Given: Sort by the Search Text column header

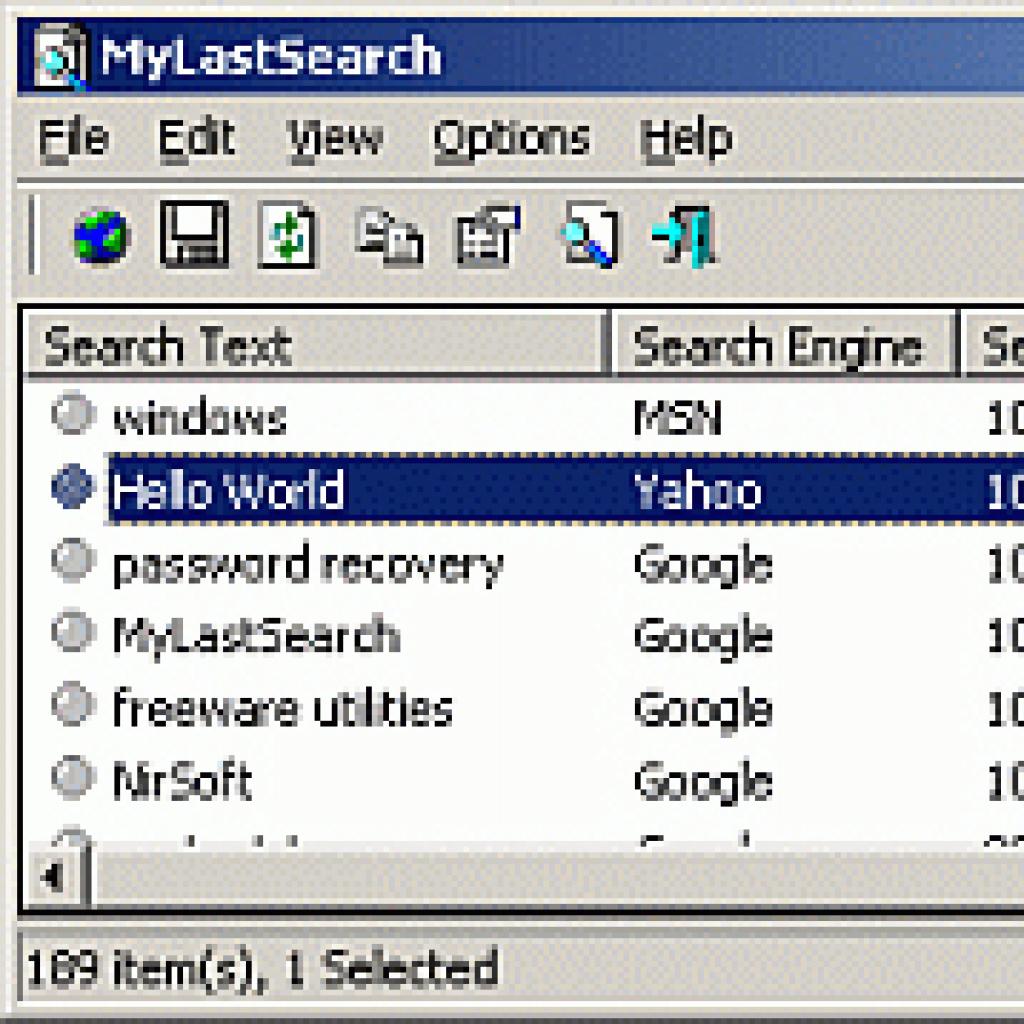Looking at the screenshot, I should click(x=316, y=345).
